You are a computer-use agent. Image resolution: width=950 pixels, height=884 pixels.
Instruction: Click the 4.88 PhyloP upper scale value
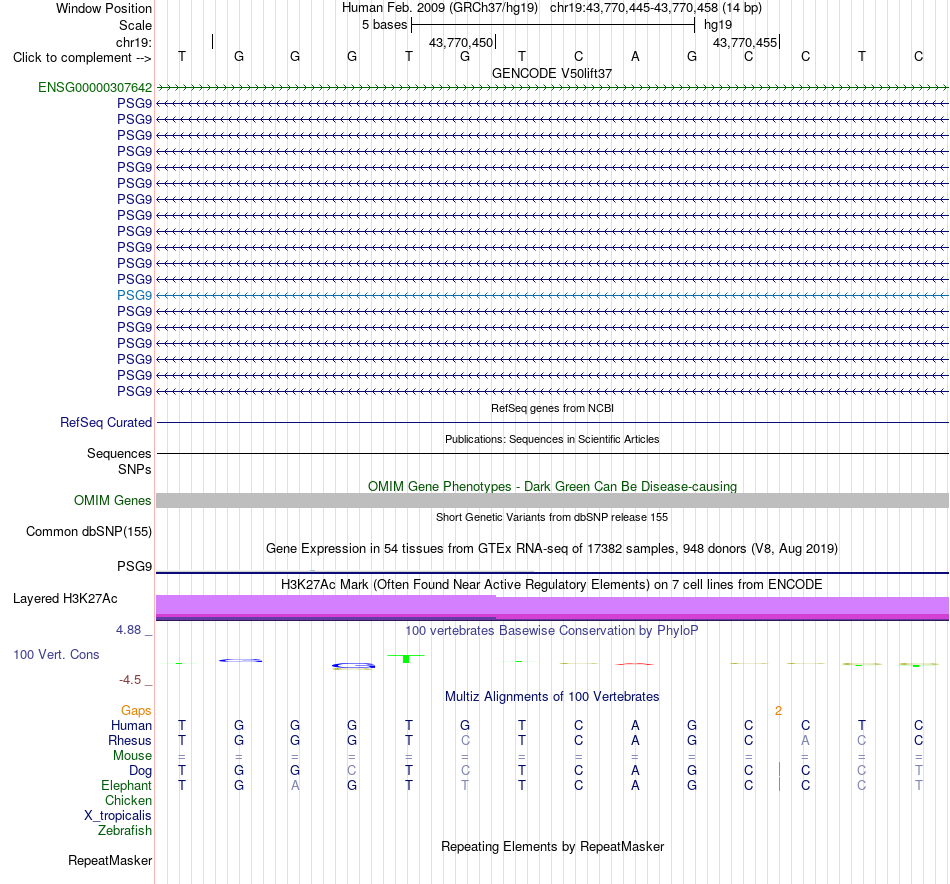[128, 630]
